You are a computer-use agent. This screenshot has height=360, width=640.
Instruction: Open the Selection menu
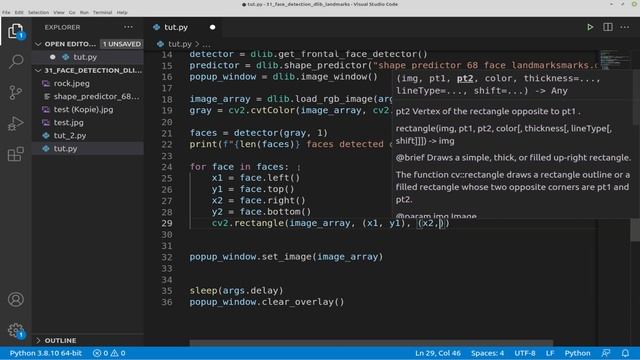click(x=38, y=12)
